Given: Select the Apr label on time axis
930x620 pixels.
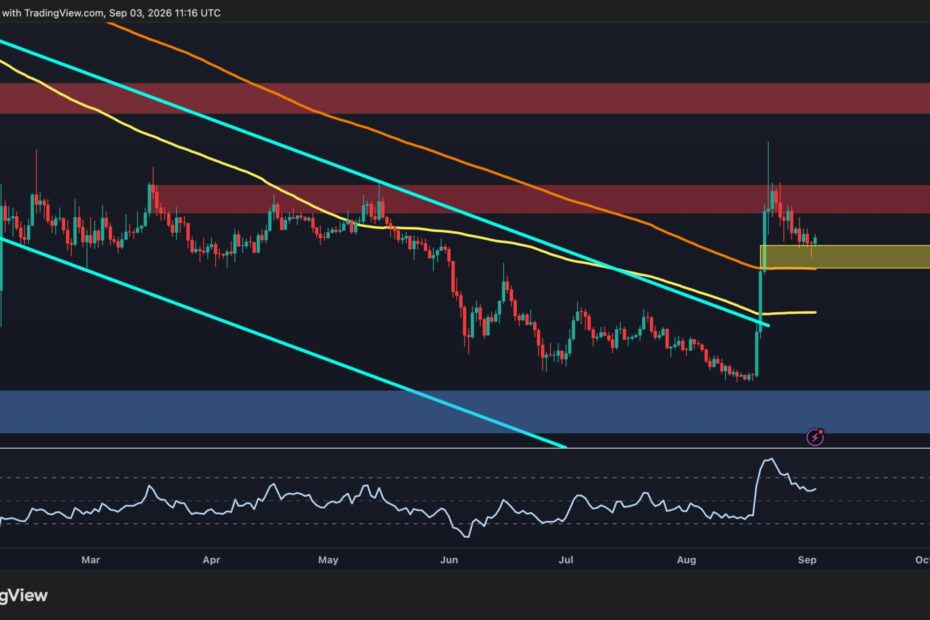Looking at the screenshot, I should coord(211,559).
